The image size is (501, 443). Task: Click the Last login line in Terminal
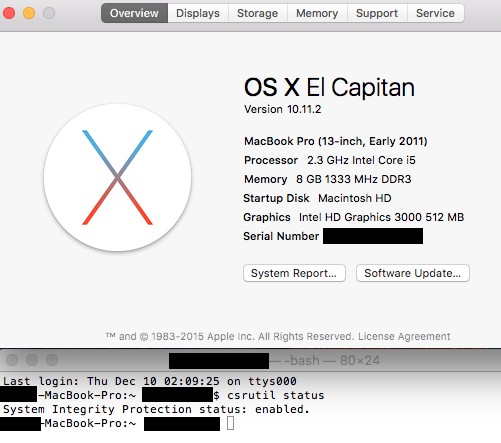(x=150, y=381)
